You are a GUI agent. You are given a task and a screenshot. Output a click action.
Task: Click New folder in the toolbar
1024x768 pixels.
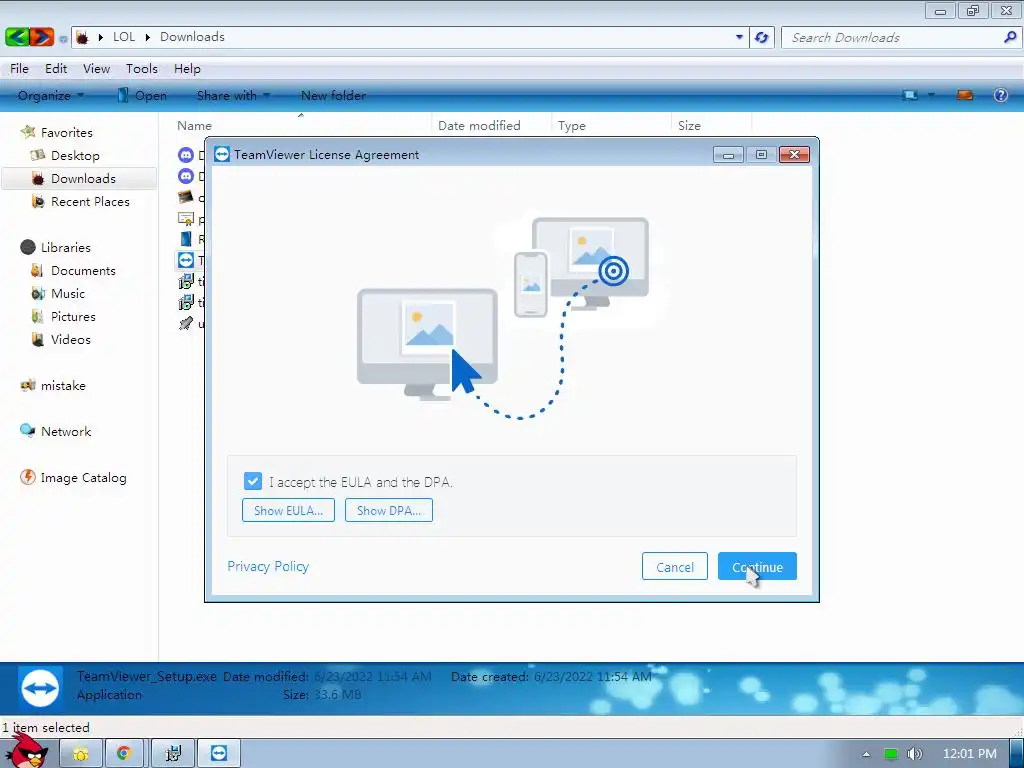pyautogui.click(x=333, y=95)
